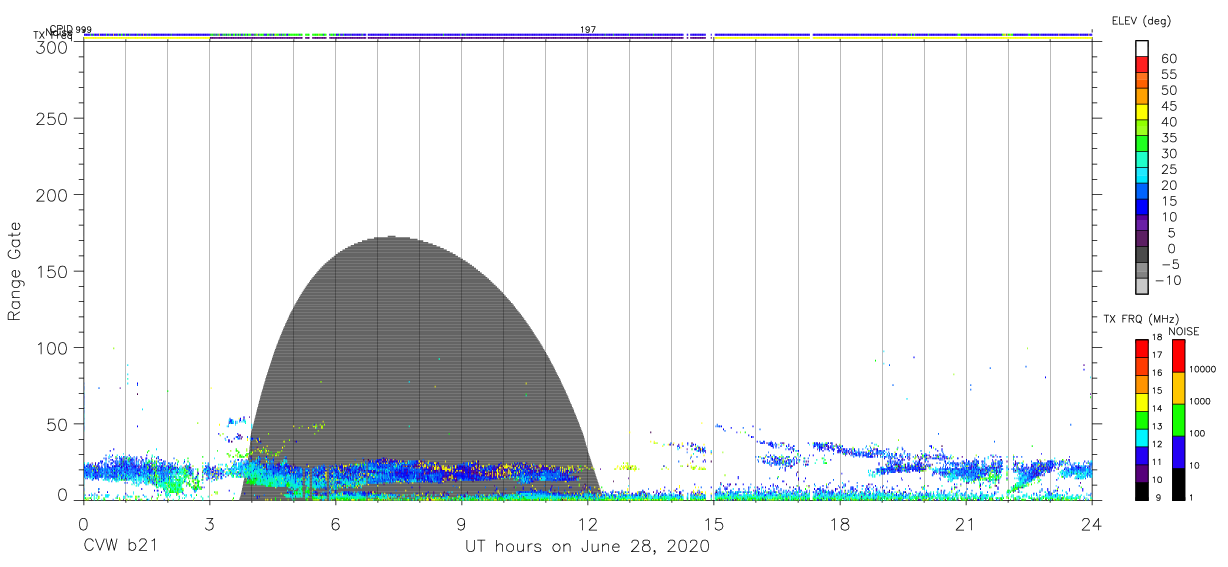Click the '197' CPID label at top
1228x567 pixels.
click(588, 30)
